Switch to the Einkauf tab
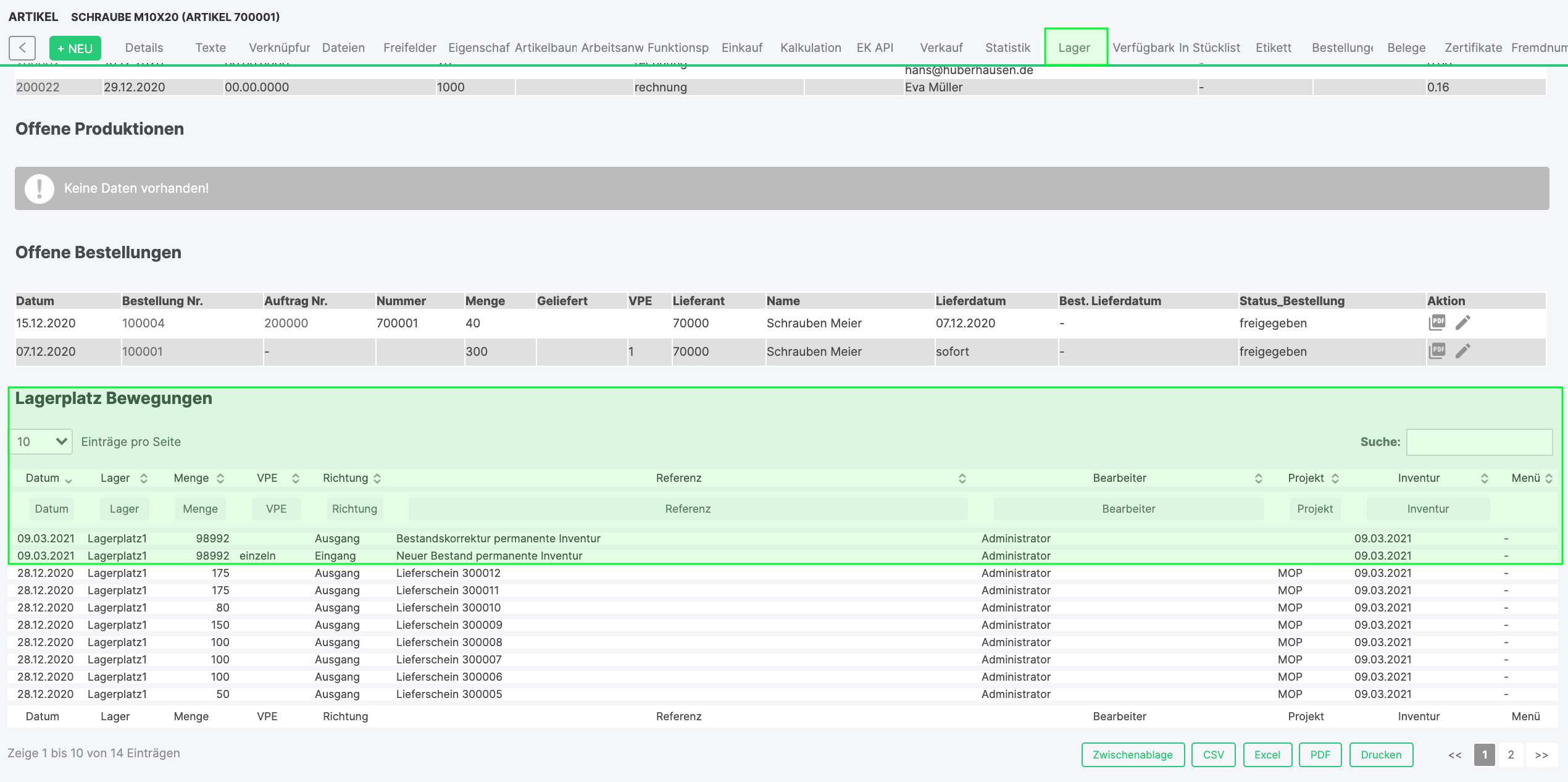1568x782 pixels. [x=741, y=48]
